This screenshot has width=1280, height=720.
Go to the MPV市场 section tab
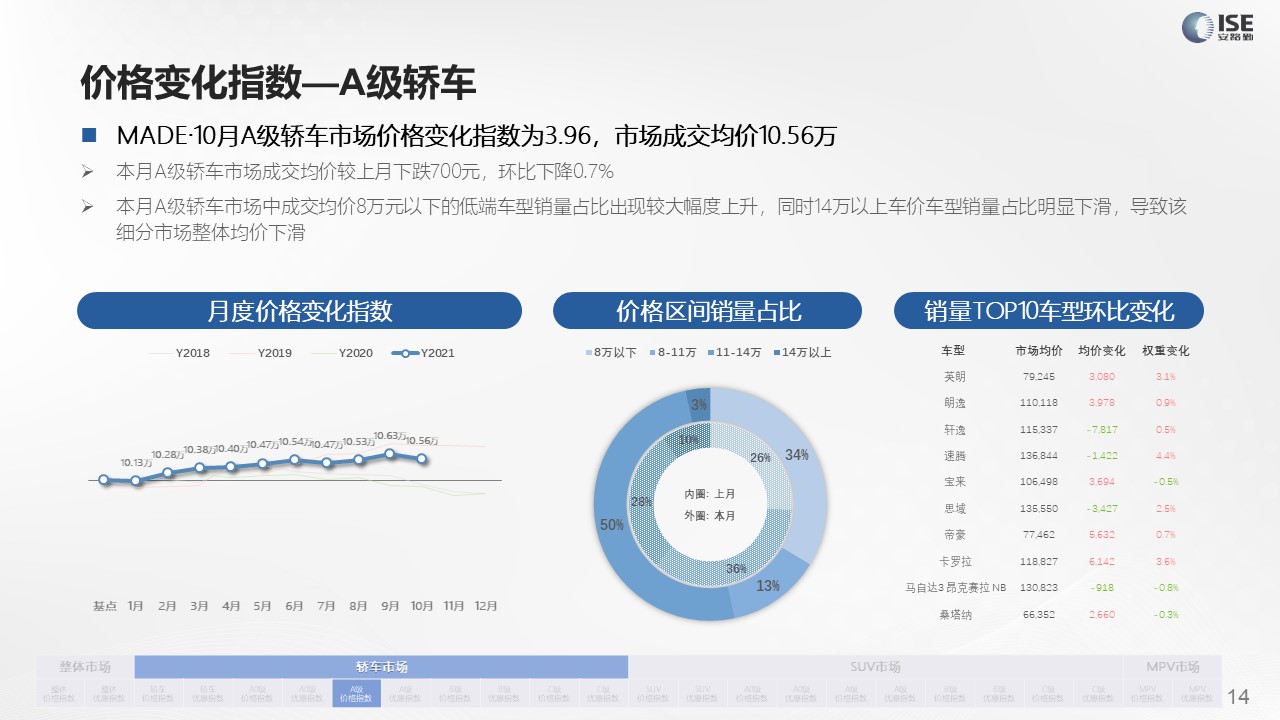1173,667
